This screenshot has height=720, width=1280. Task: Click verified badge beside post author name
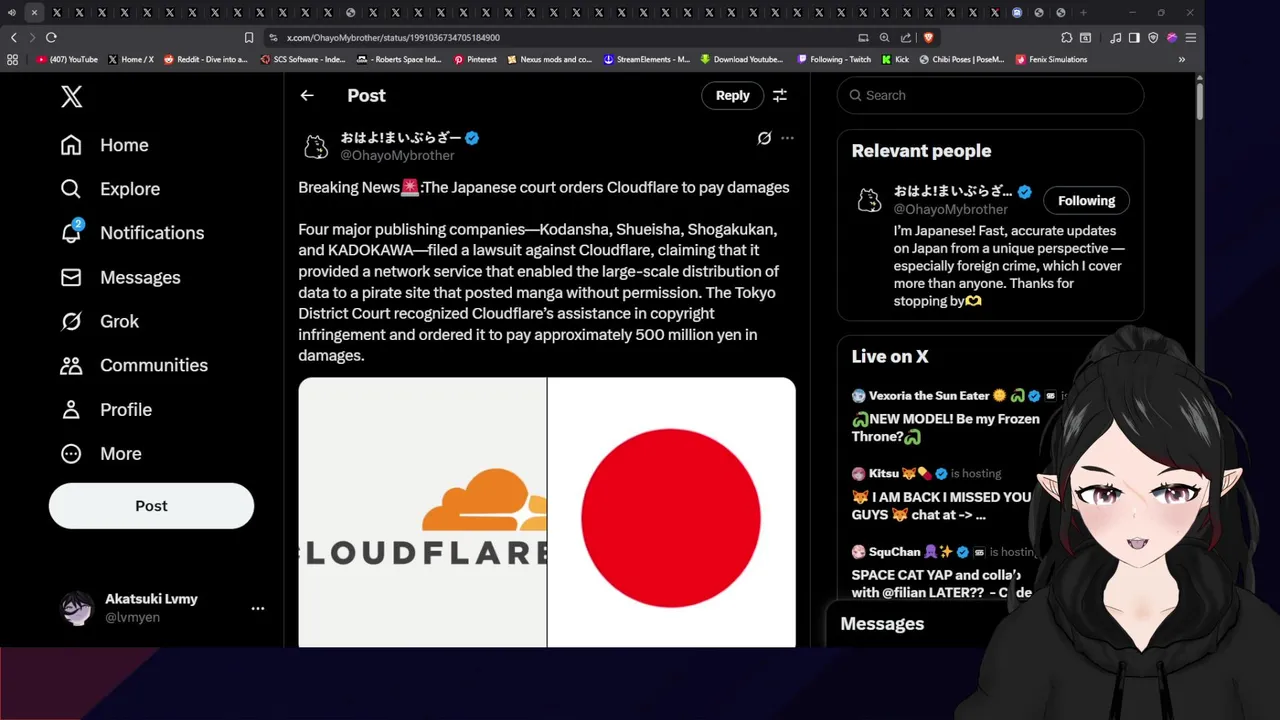472,138
